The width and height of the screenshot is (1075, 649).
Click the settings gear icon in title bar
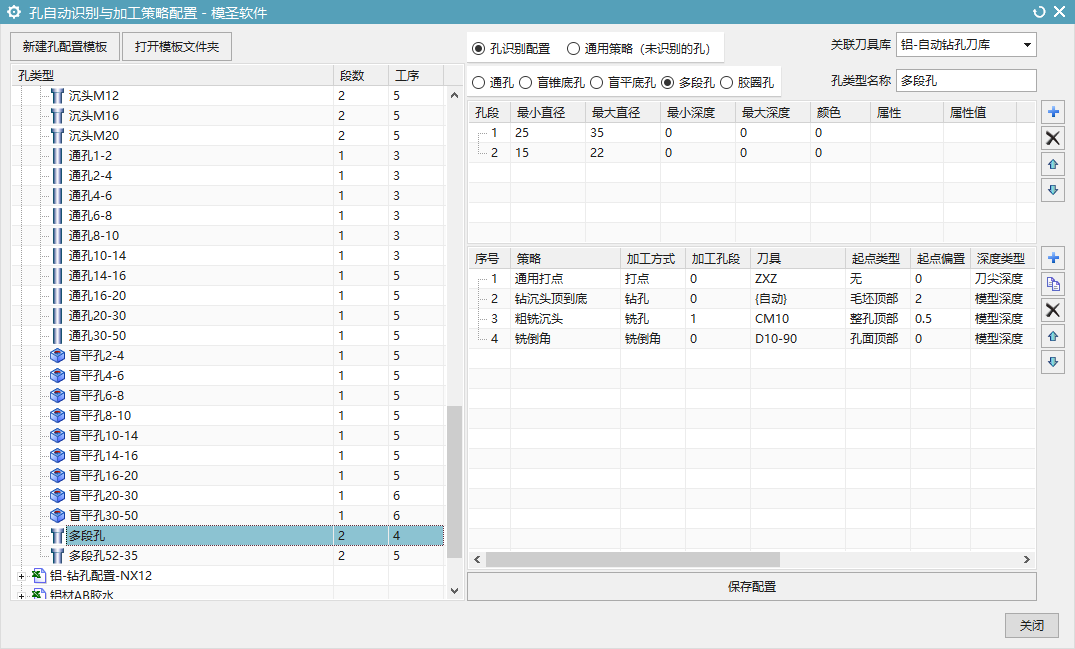[14, 12]
